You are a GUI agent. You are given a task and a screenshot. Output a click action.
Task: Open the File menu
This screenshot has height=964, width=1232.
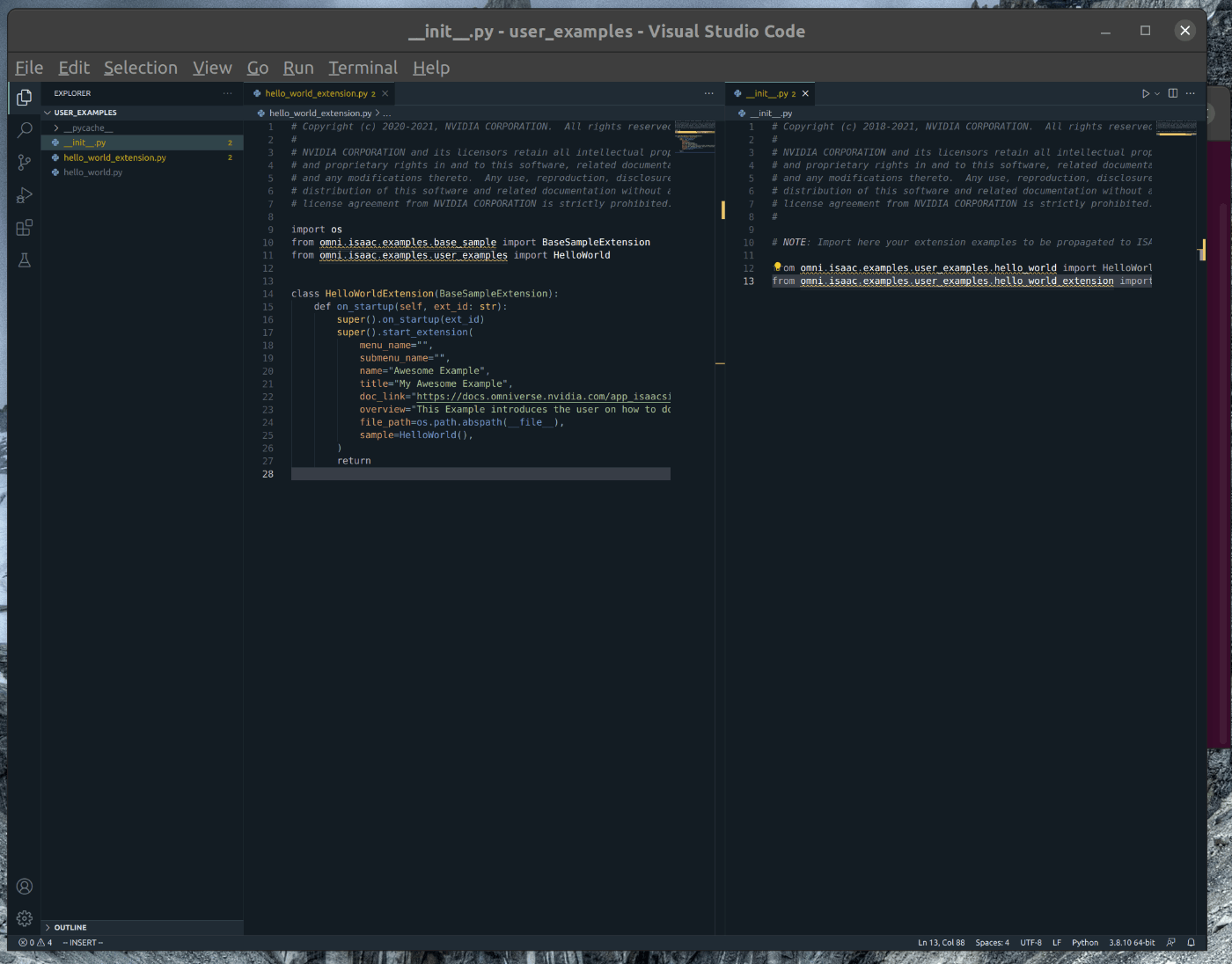[29, 68]
